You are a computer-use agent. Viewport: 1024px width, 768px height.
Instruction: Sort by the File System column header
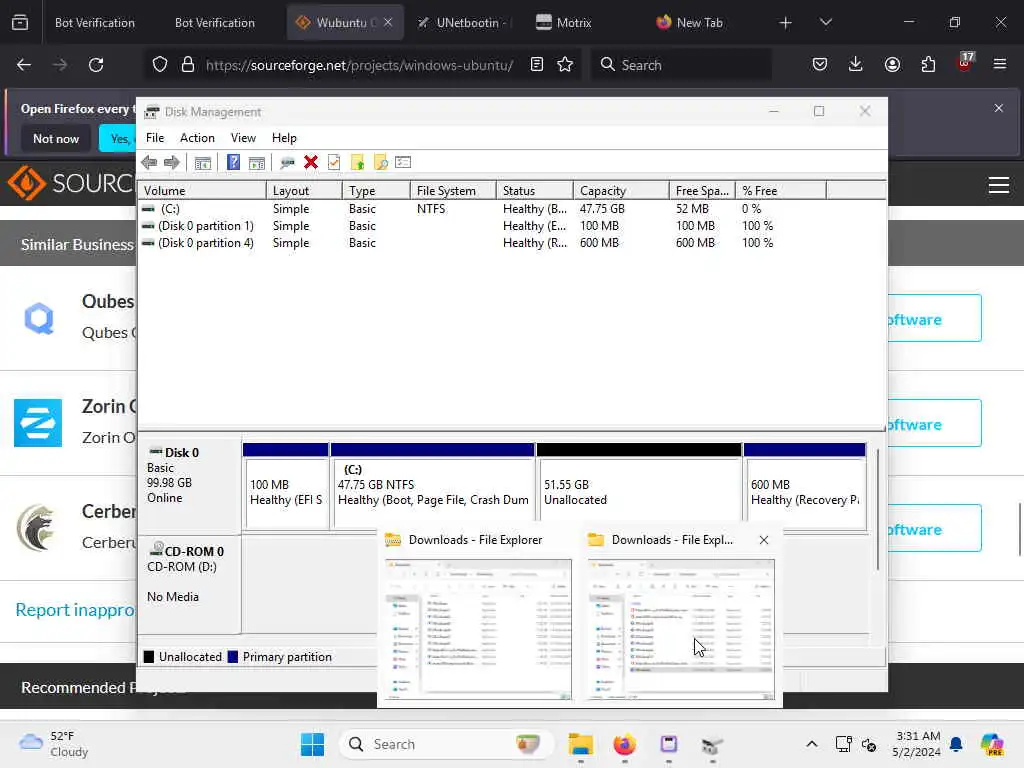coord(453,191)
